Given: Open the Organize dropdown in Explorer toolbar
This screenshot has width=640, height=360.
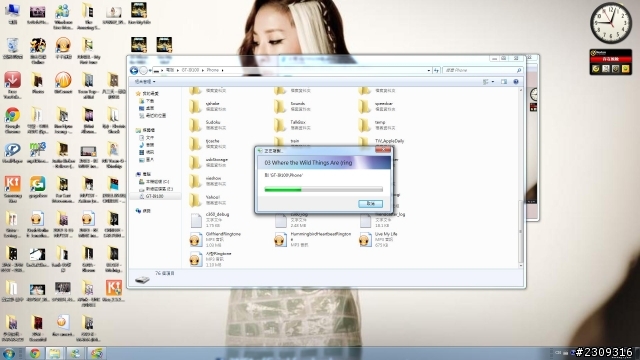Looking at the screenshot, I should pos(144,82).
